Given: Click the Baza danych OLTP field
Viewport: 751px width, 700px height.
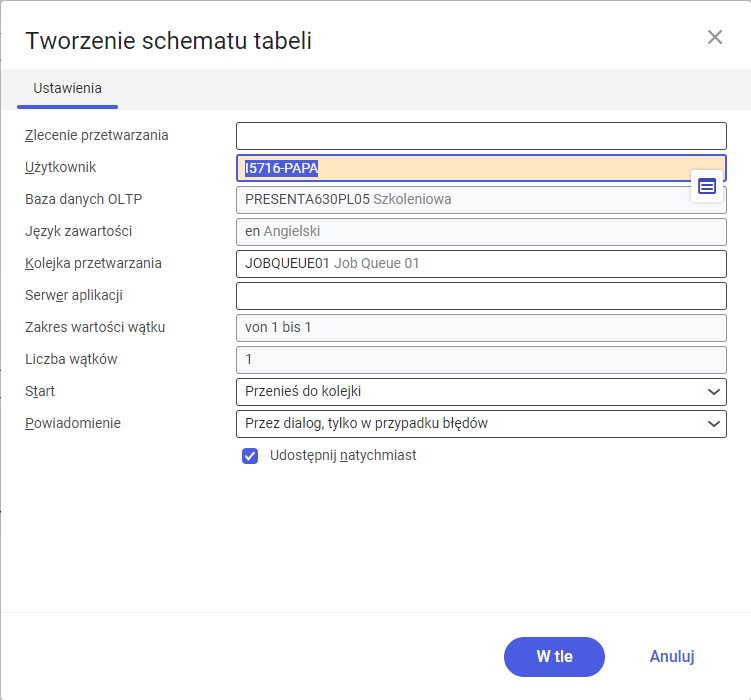Looking at the screenshot, I should click(x=481, y=200).
